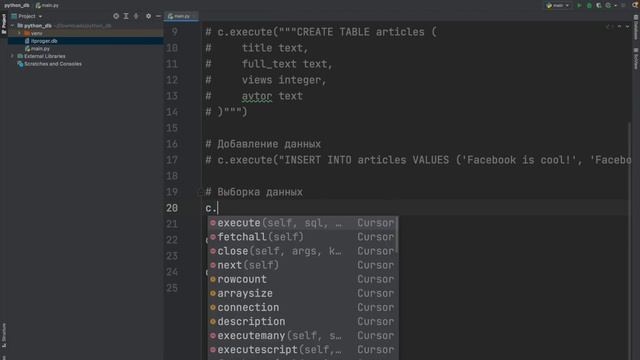Open the Project view dropdown
The height and width of the screenshot is (360, 640).
(x=27, y=16)
